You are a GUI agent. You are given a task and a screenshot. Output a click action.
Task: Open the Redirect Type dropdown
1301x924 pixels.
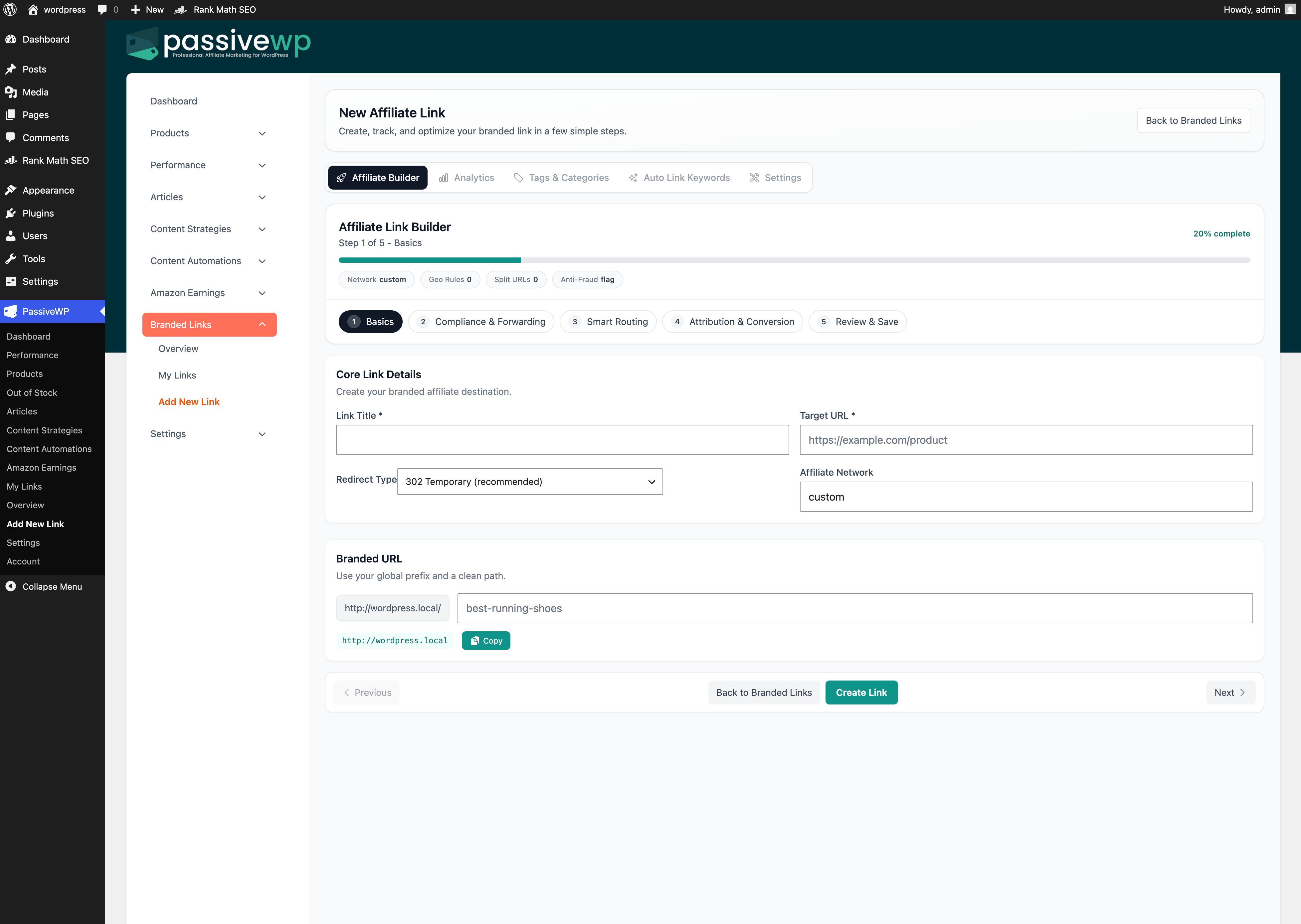click(x=529, y=481)
